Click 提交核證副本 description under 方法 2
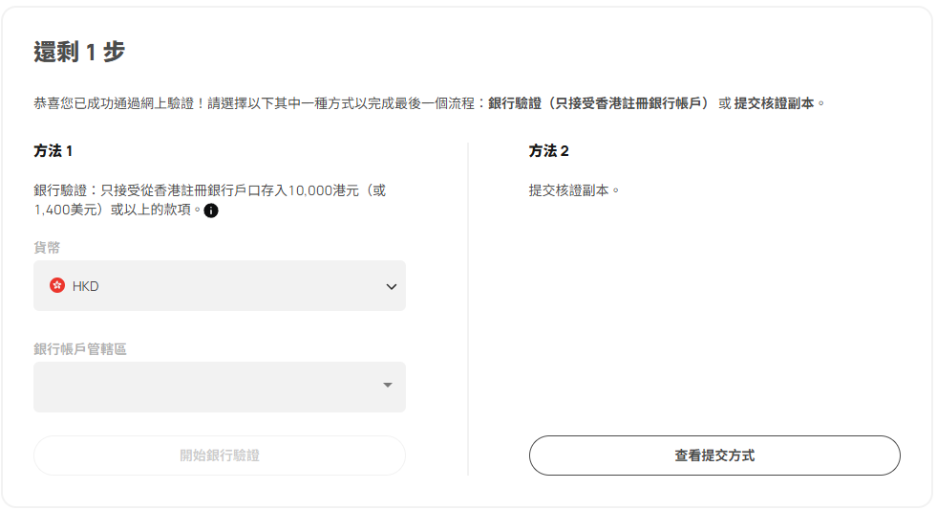Image resolution: width=936 pixels, height=511 pixels. [x=574, y=189]
